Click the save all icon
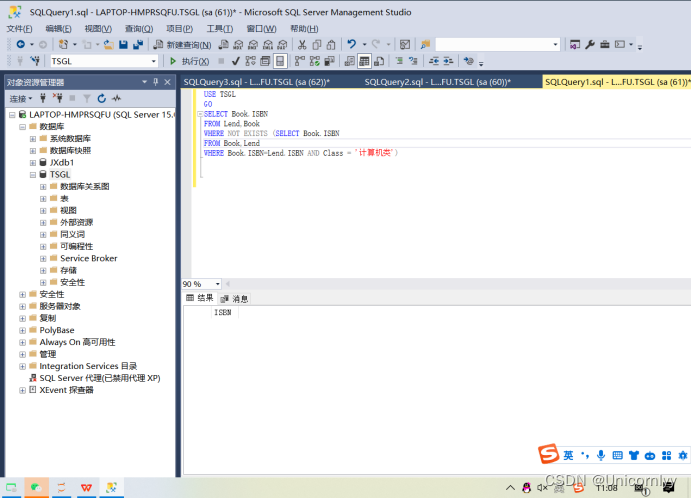Viewport: 692px width, 498px height. pos(138,44)
